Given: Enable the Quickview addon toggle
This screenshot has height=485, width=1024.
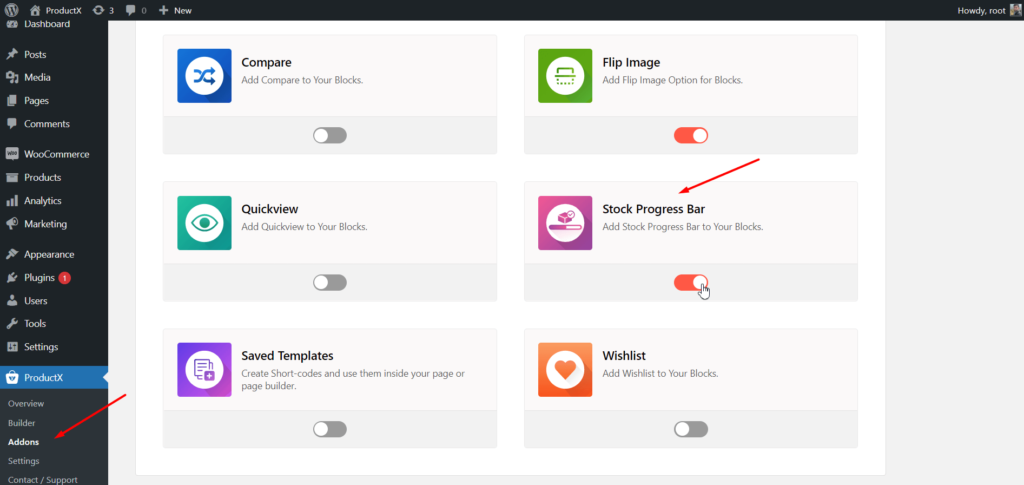Looking at the screenshot, I should pyautogui.click(x=330, y=283).
